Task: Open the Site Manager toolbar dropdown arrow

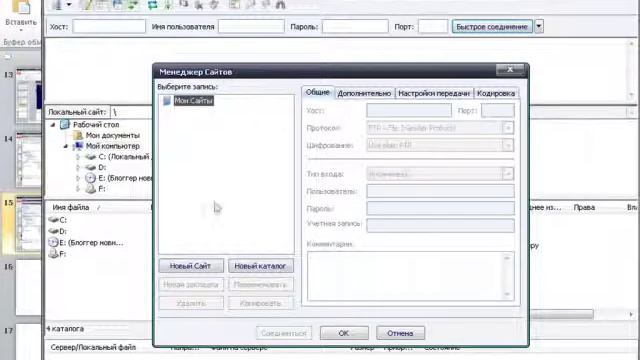Action: (x=69, y=4)
